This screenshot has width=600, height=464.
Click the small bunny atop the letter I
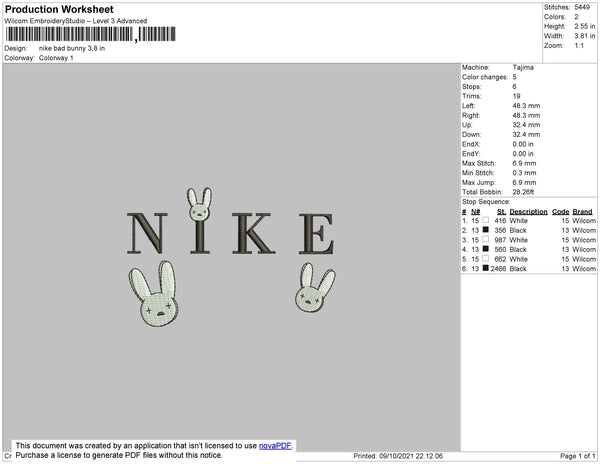pos(199,204)
